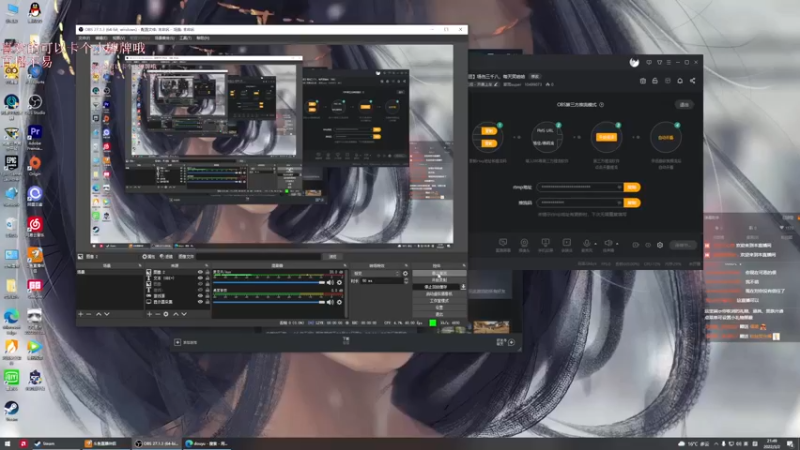Open desktop audio channel settings gear
This screenshot has height=450, width=800.
[x=339, y=302]
